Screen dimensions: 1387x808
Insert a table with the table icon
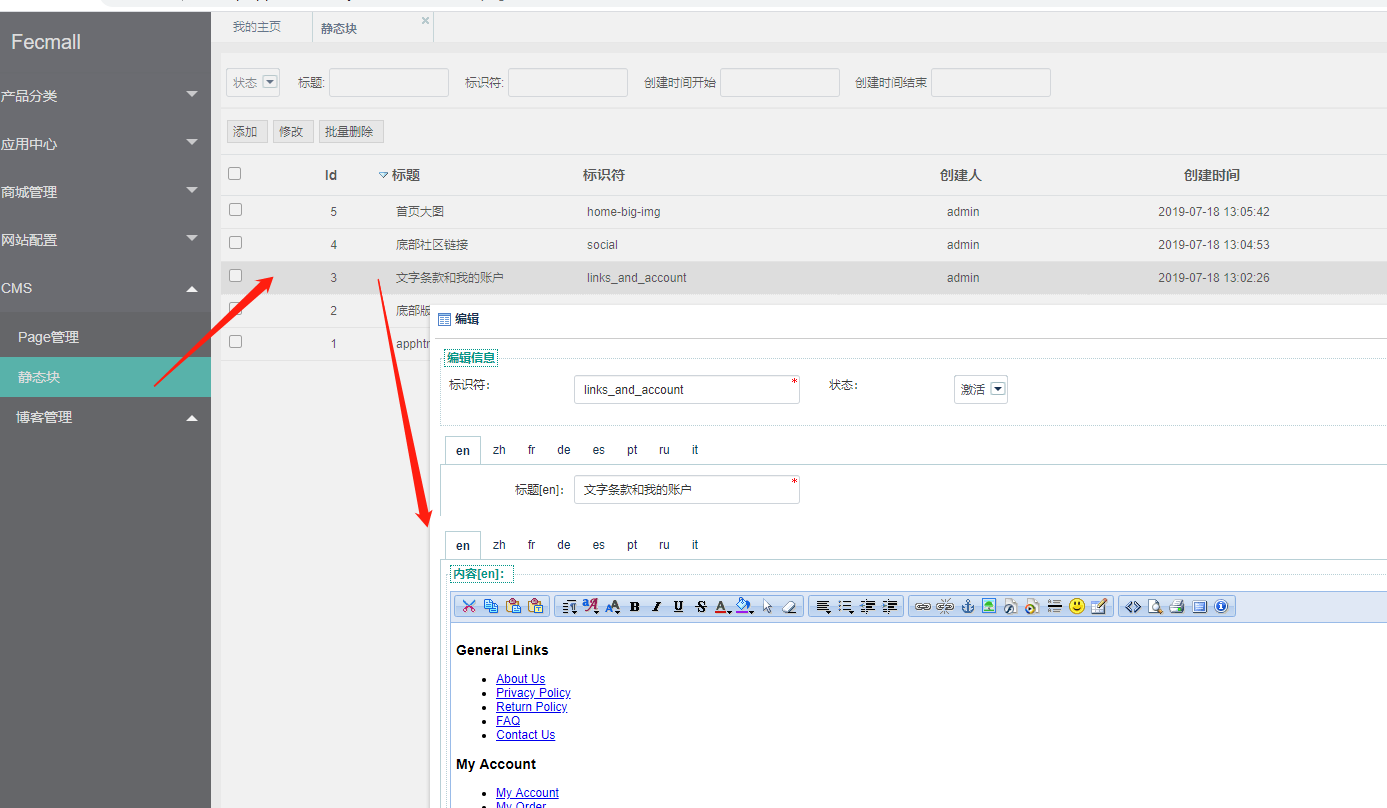coord(1099,606)
